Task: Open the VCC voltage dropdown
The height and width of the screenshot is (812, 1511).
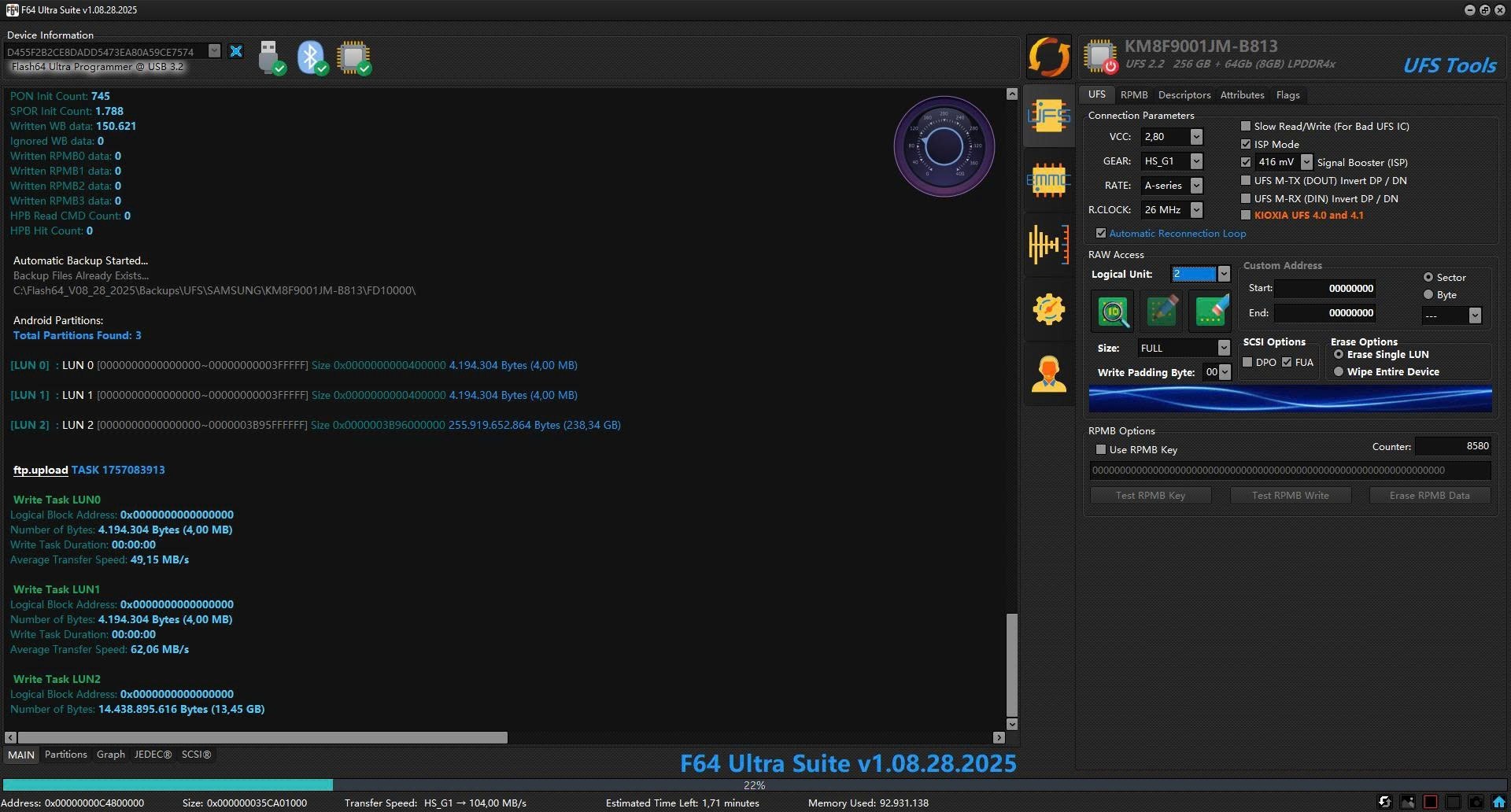Action: point(1196,137)
